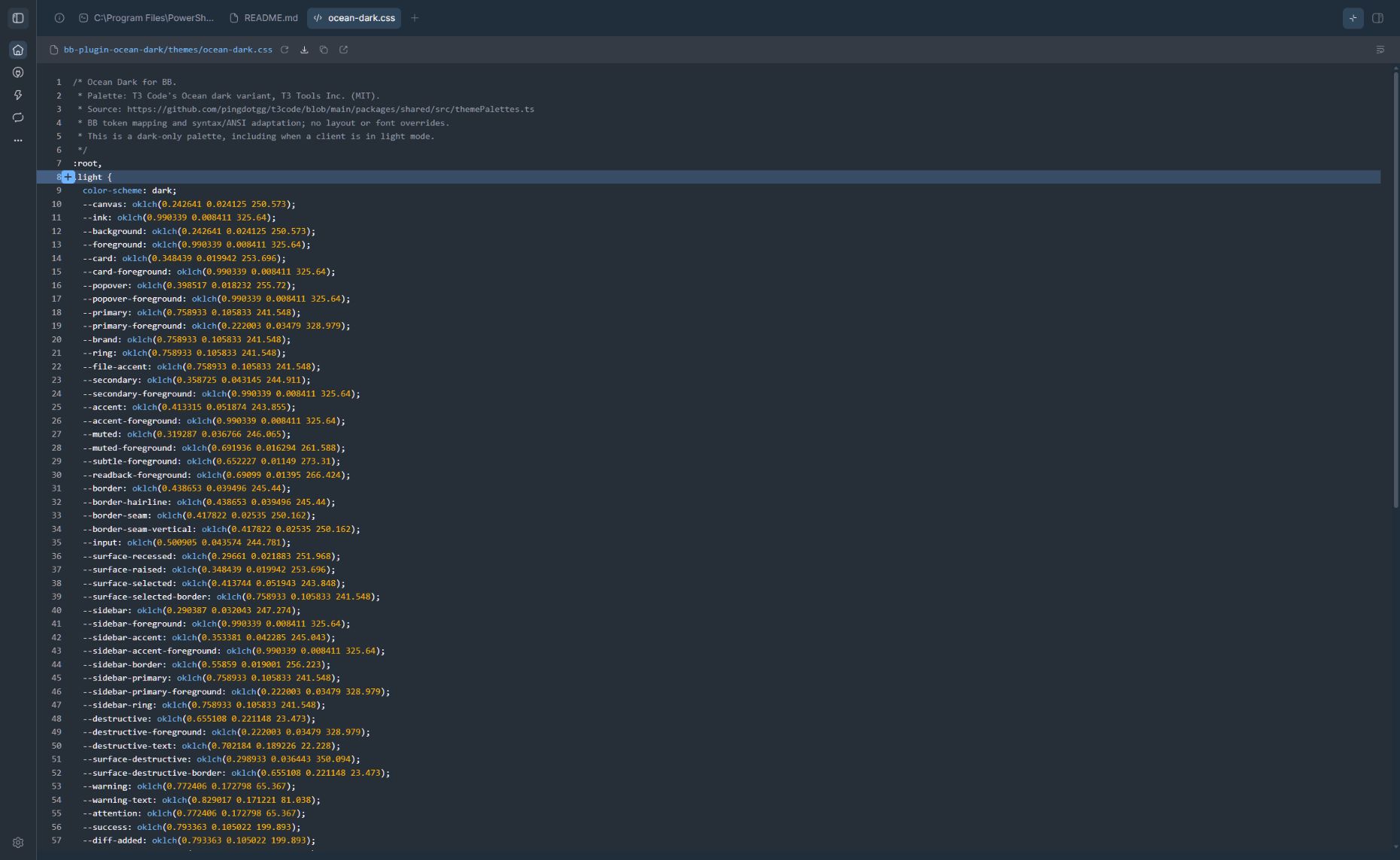Screen dimensions: 1400x860
Task: Add a new tab with plus button
Action: pos(415,18)
